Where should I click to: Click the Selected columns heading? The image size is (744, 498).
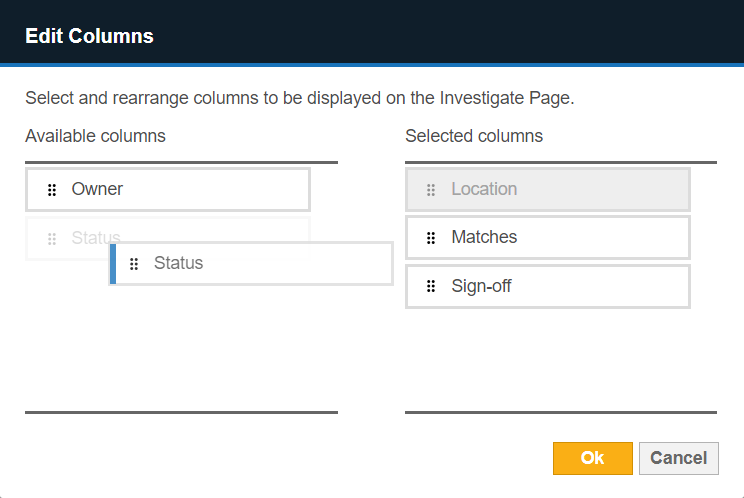point(474,136)
